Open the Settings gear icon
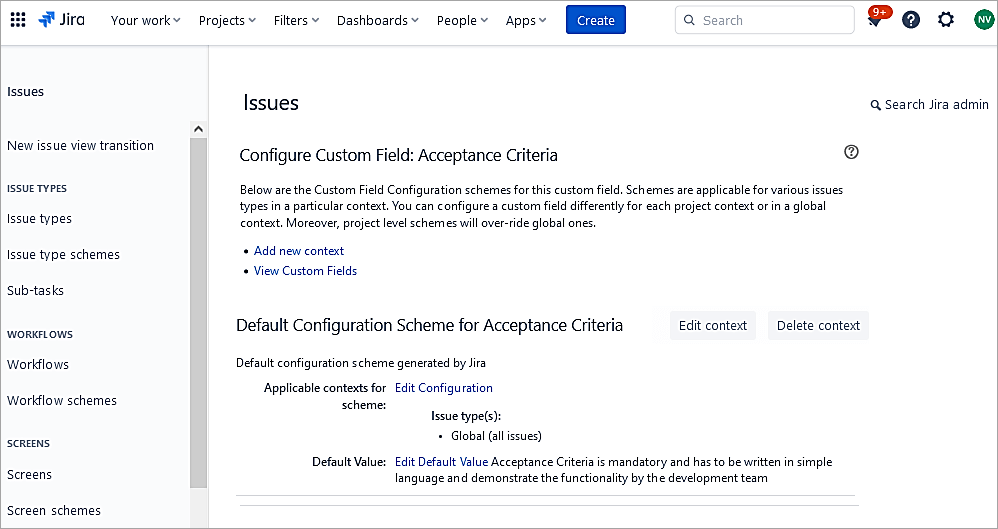998x529 pixels. (x=945, y=20)
